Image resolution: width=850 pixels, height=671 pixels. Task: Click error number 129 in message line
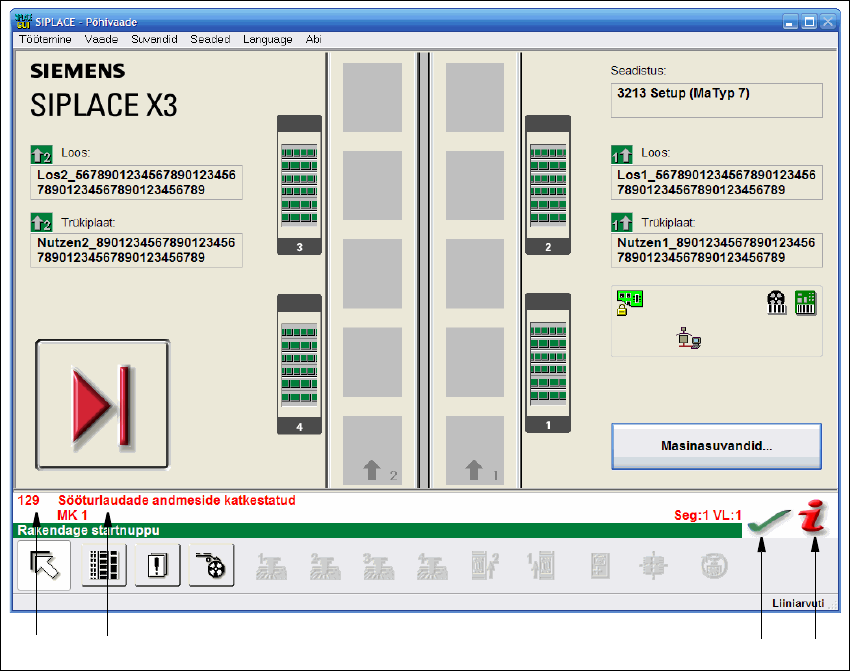[x=28, y=500]
